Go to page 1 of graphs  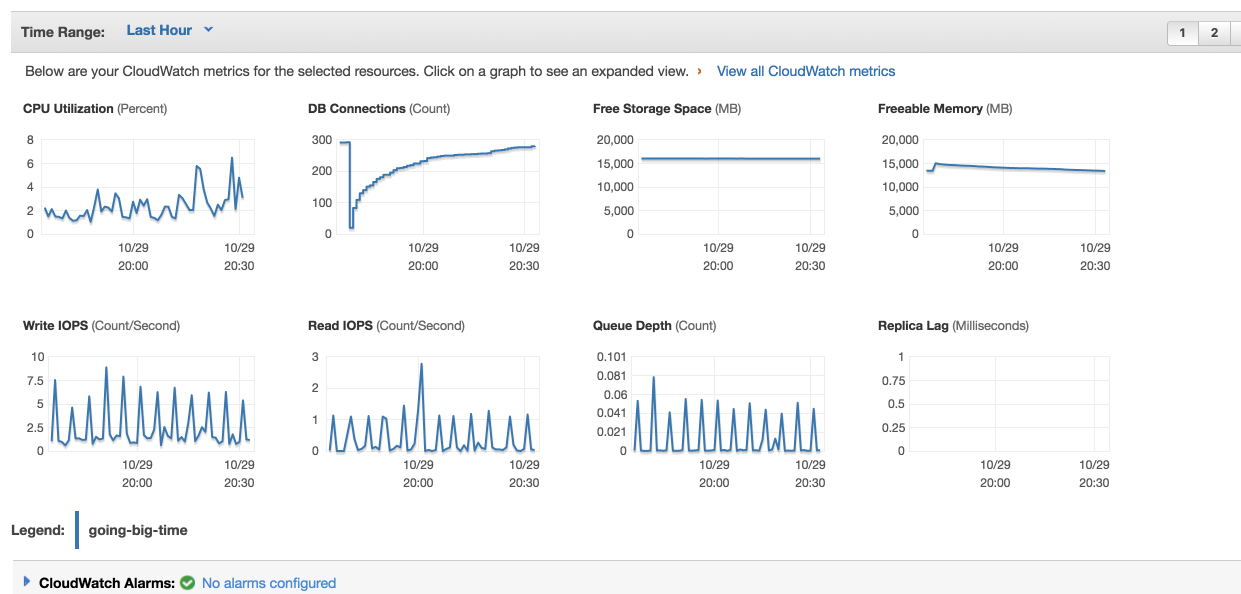tap(1182, 33)
